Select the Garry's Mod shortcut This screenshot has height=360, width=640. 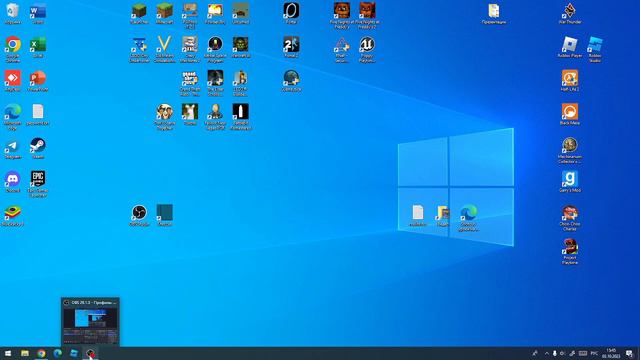[570, 182]
